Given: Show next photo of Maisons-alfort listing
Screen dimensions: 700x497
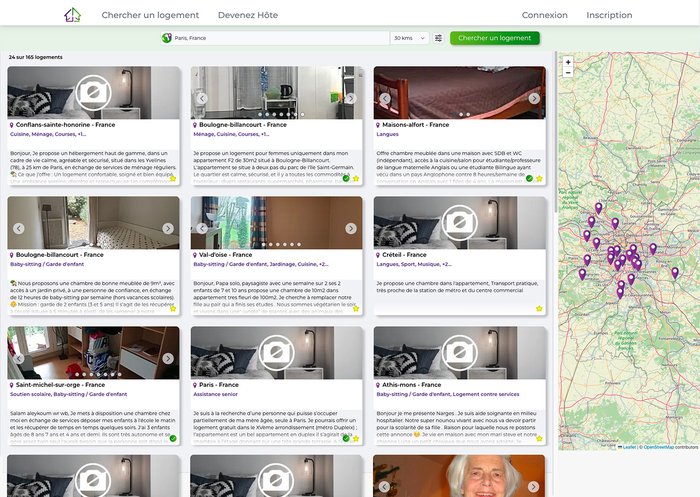Looking at the screenshot, I should [x=534, y=98].
